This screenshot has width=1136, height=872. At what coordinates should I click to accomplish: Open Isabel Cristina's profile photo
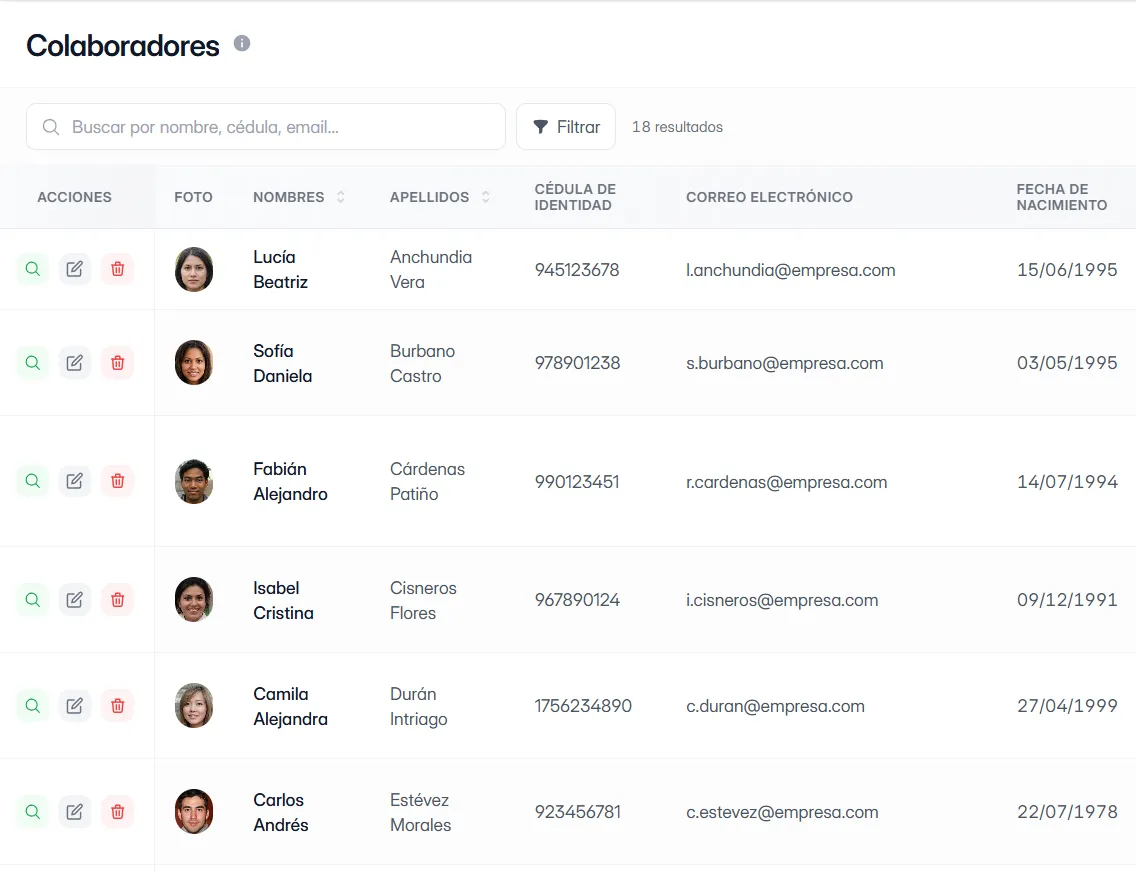(194, 600)
